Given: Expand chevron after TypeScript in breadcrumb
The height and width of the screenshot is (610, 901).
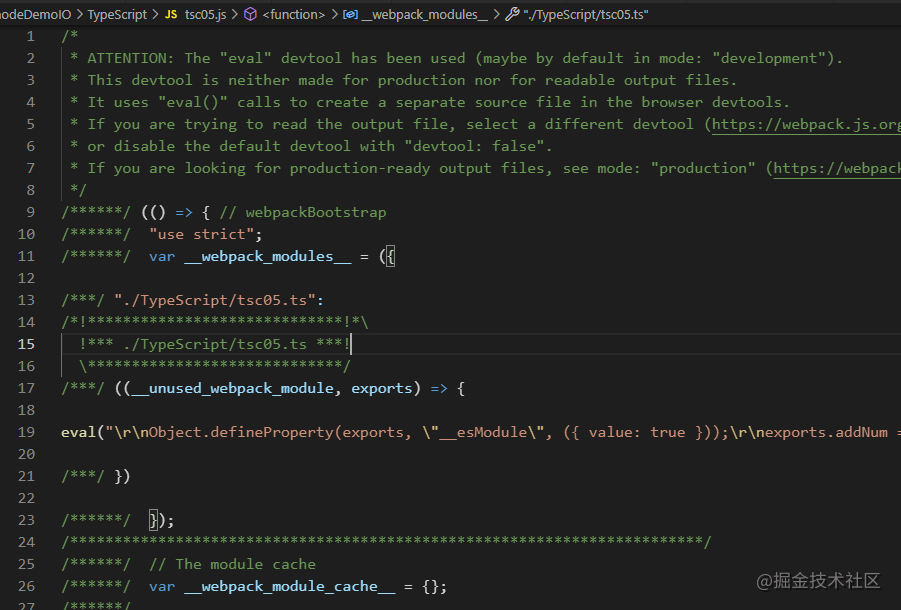Looking at the screenshot, I should point(156,14).
